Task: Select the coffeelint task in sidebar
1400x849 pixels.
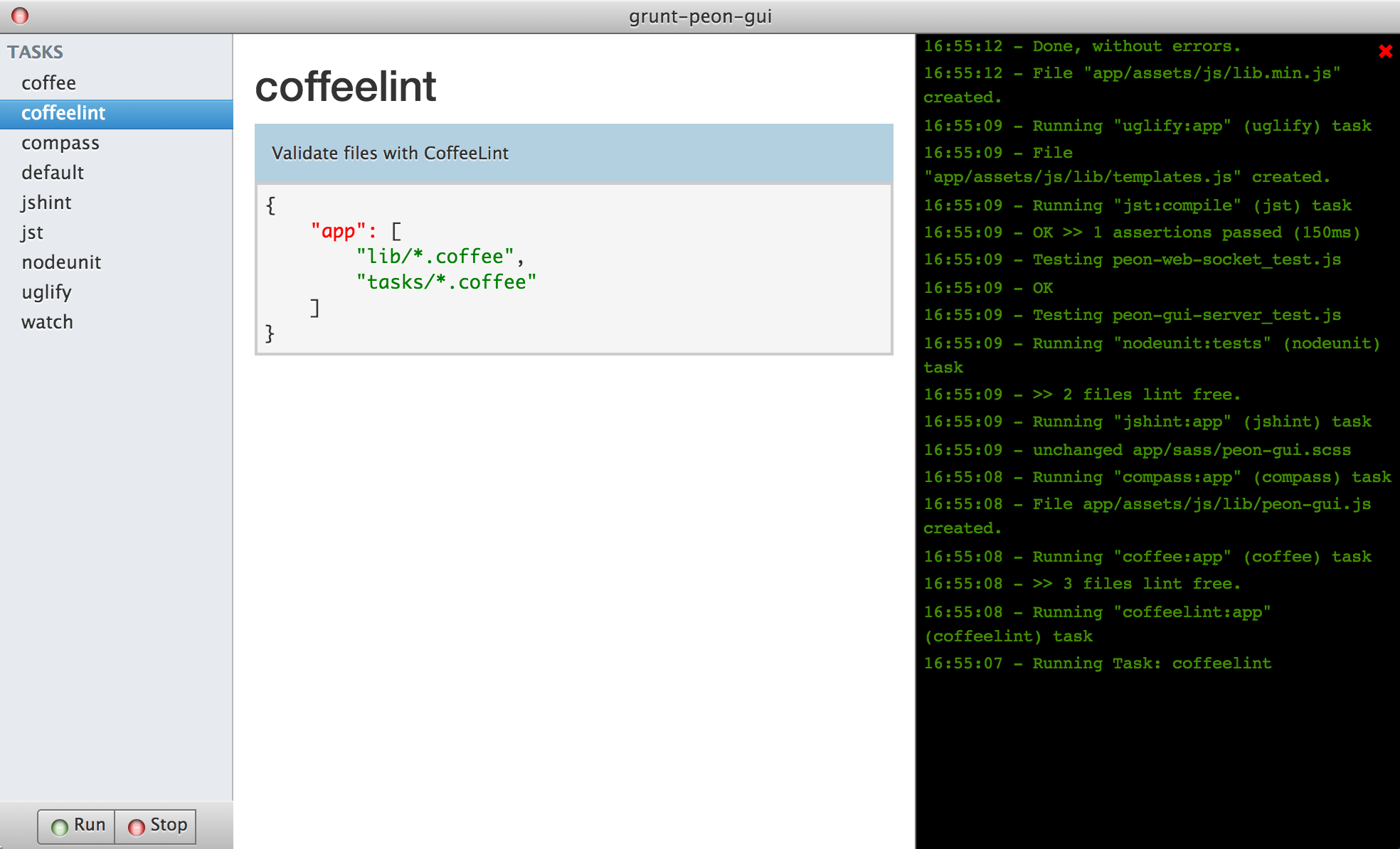Action: click(116, 113)
